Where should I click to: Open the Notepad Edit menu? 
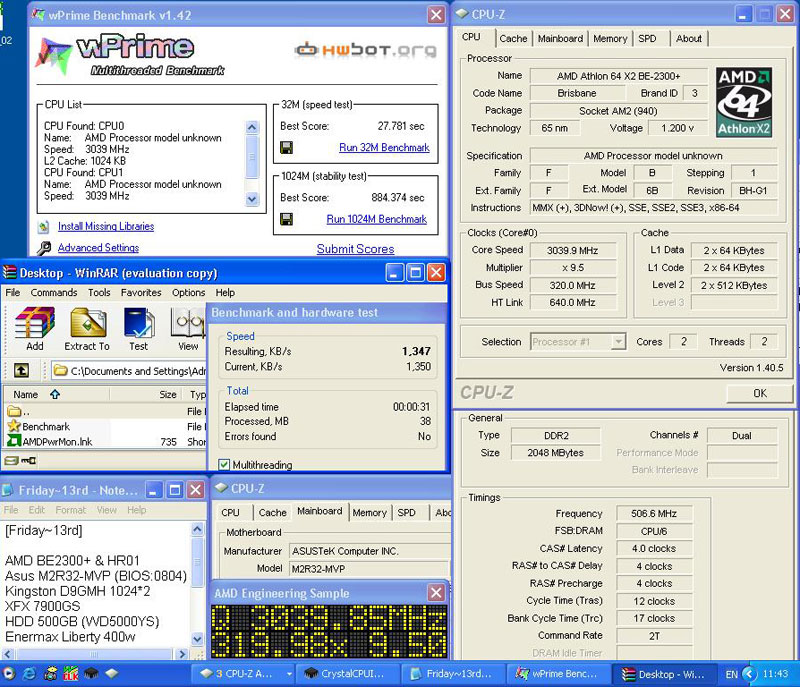37,510
